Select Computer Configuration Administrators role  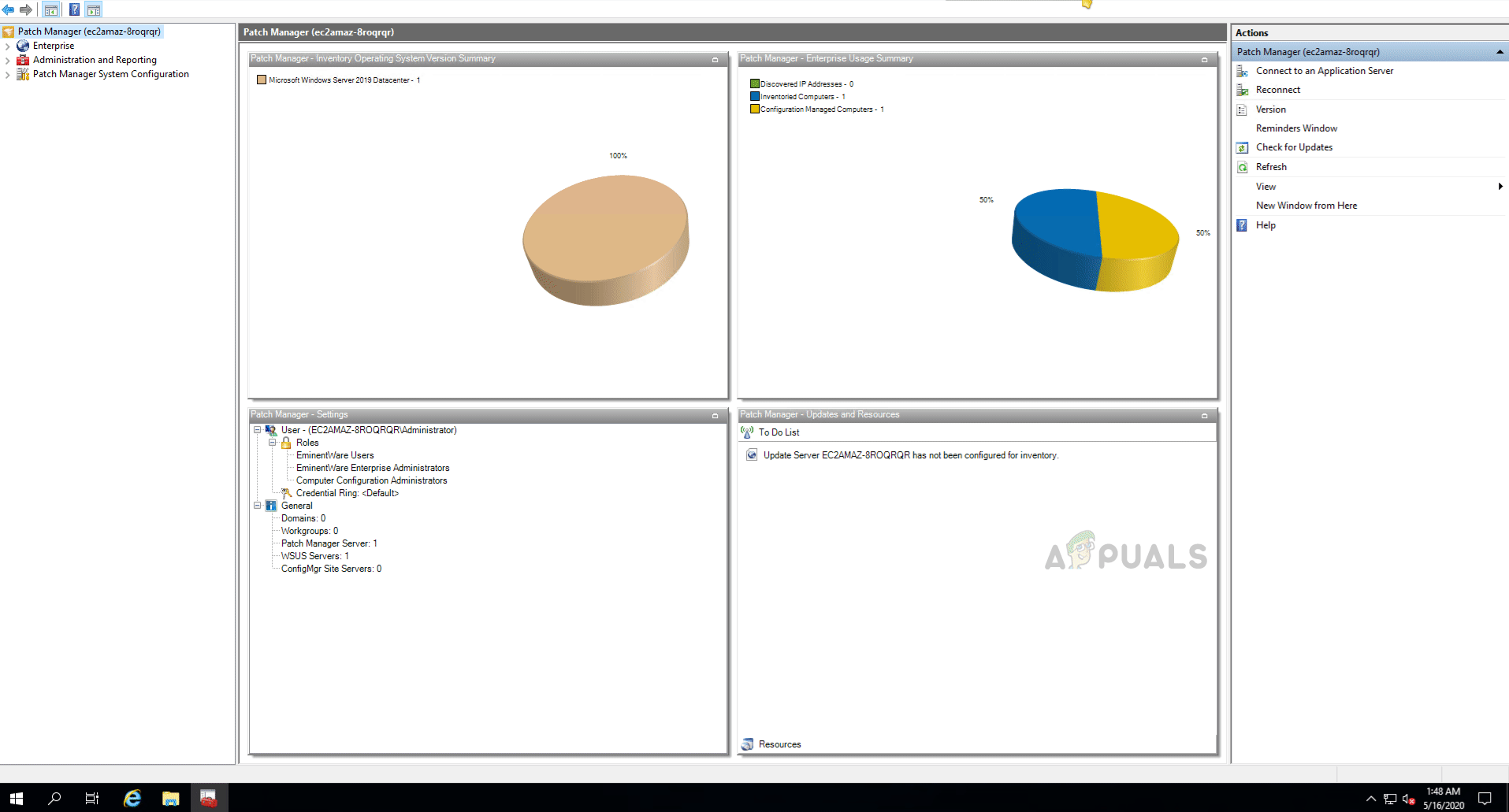pyautogui.click(x=371, y=480)
